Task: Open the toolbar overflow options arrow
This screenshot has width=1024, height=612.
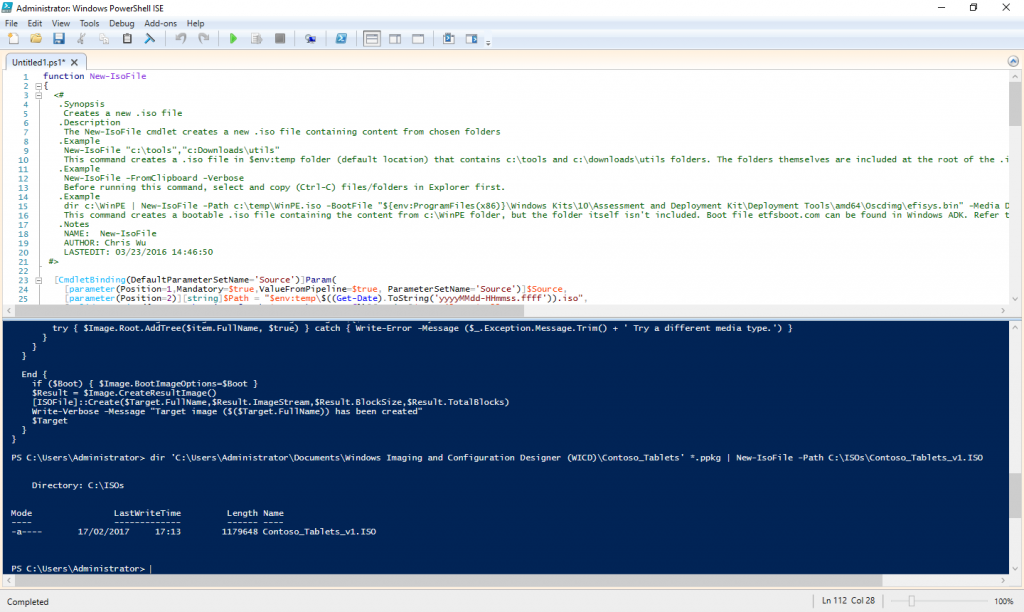Action: pyautogui.click(x=488, y=42)
